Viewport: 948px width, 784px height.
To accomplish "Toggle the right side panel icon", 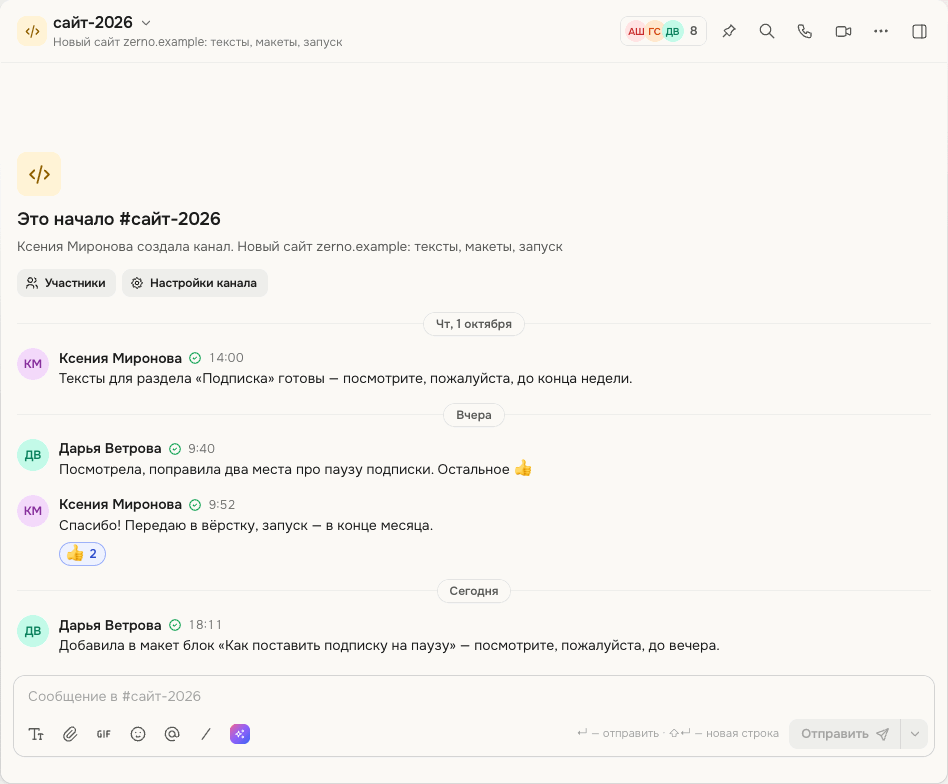I will (920, 31).
